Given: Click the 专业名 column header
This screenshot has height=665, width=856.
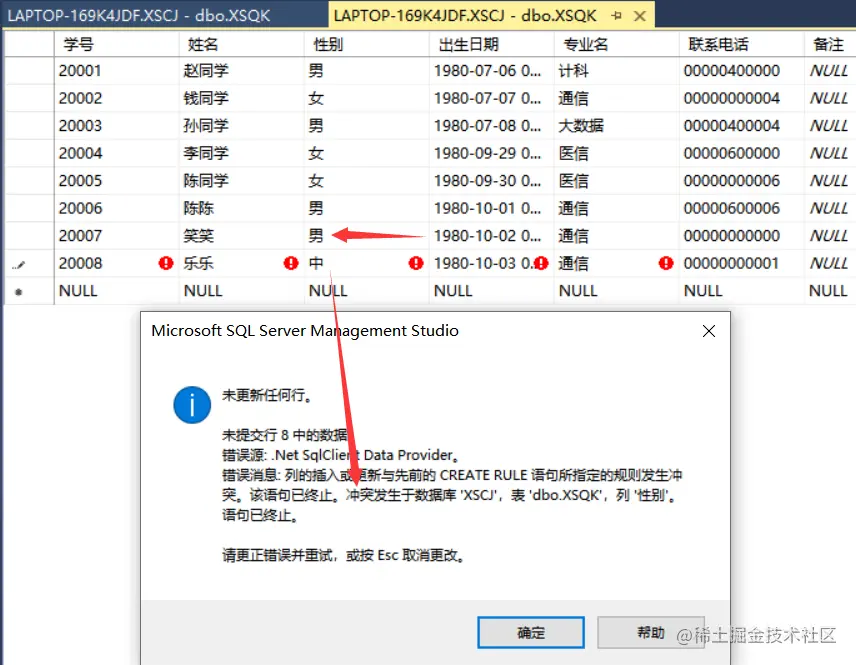Looking at the screenshot, I should point(617,44).
